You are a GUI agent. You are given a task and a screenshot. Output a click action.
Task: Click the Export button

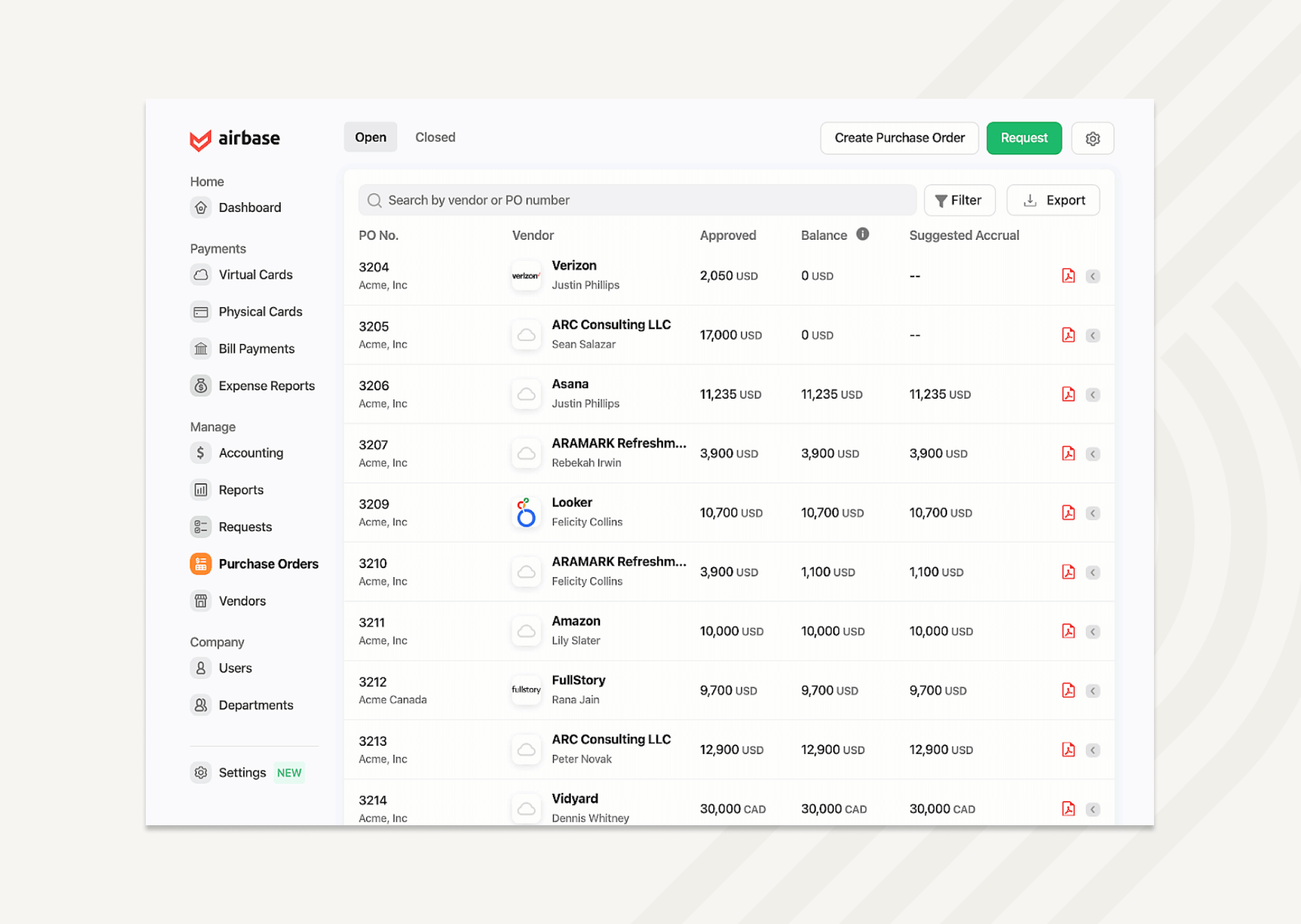(1053, 201)
